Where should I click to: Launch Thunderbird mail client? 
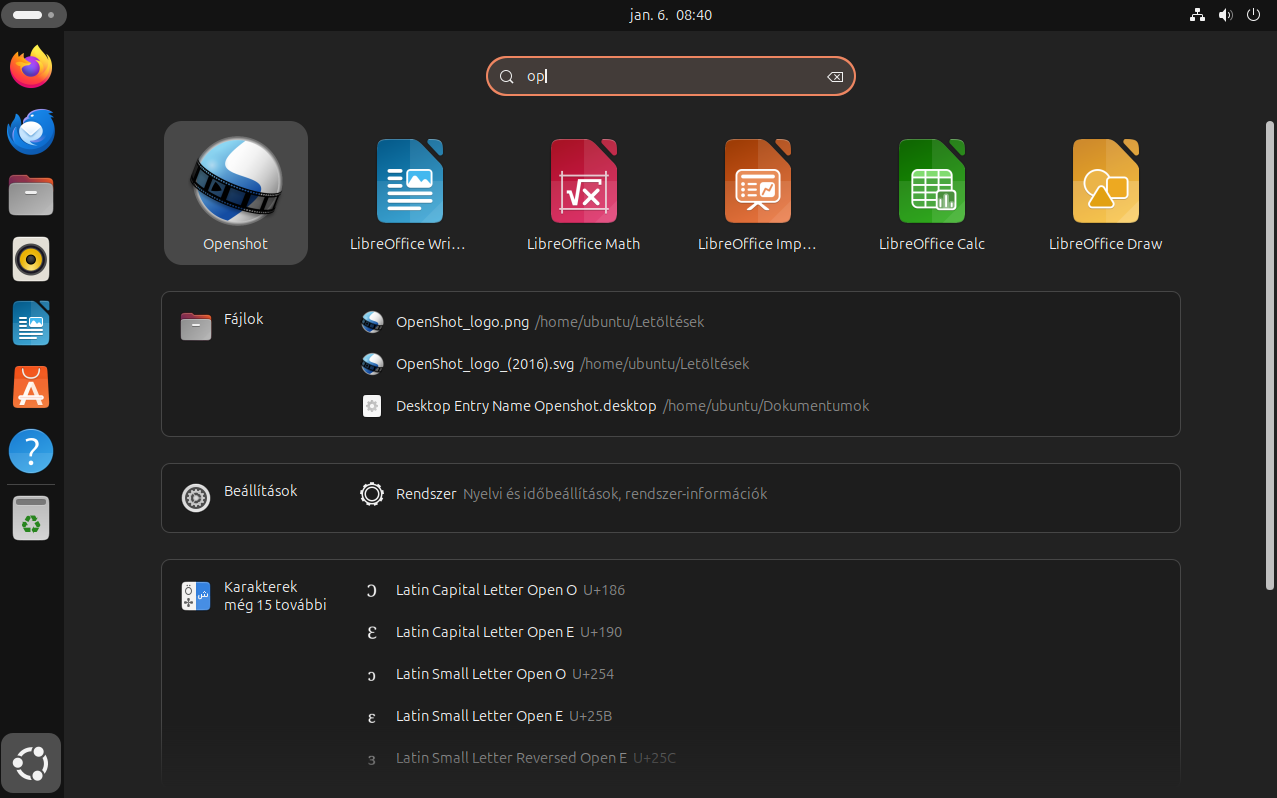(30, 131)
